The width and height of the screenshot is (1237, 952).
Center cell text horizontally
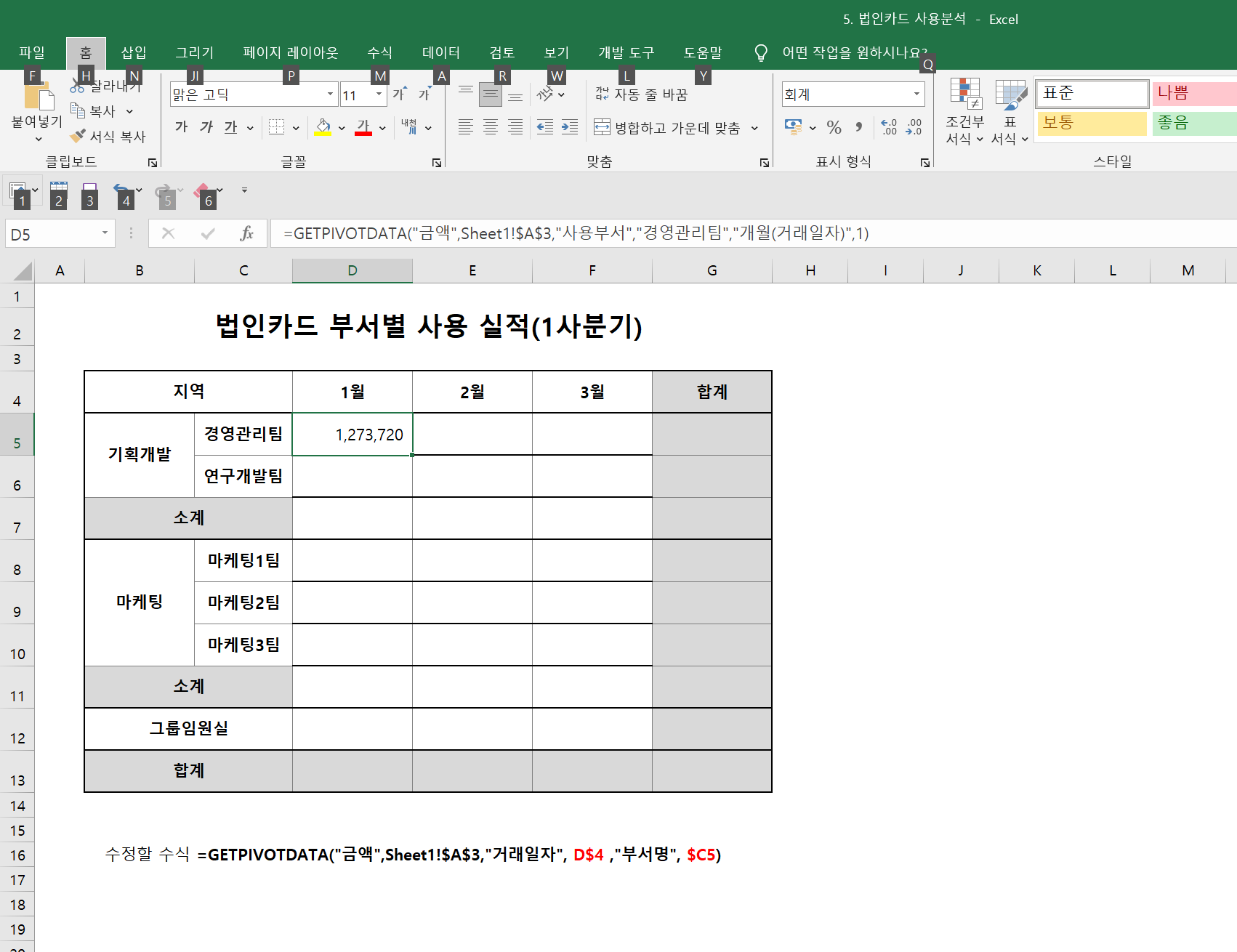pyautogui.click(x=491, y=127)
